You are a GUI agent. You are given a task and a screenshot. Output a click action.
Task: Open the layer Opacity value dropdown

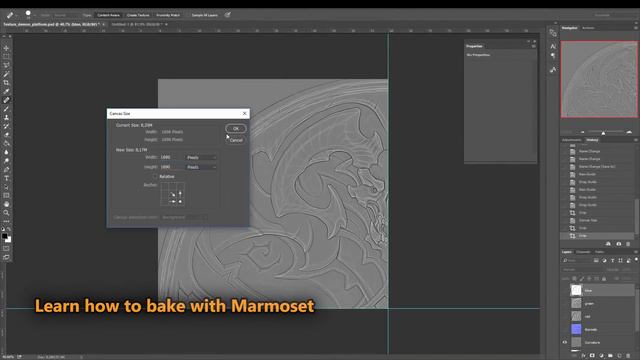pos(626,270)
